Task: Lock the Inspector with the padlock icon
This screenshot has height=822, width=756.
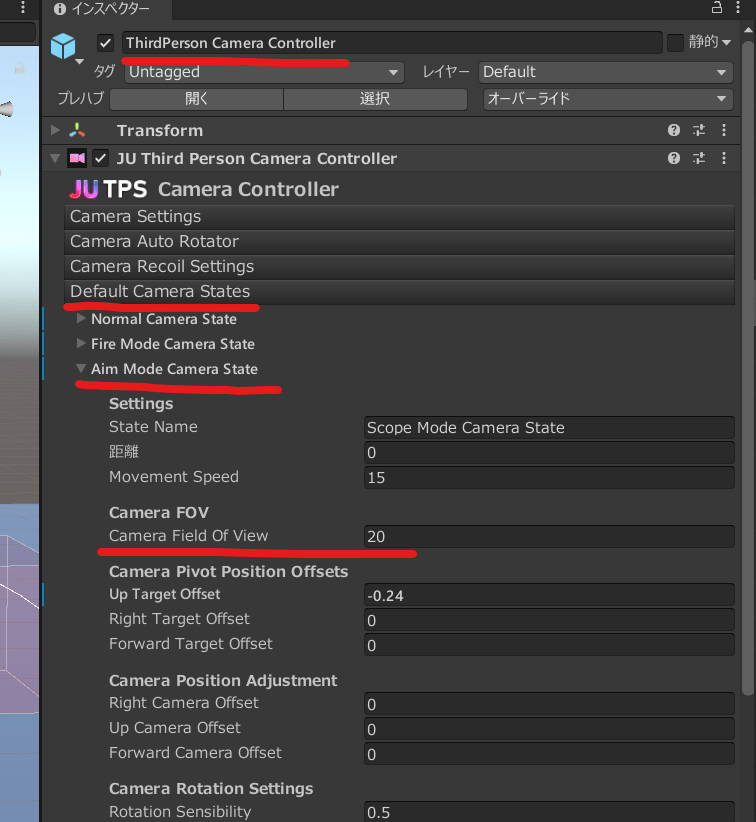Action: coord(716,8)
